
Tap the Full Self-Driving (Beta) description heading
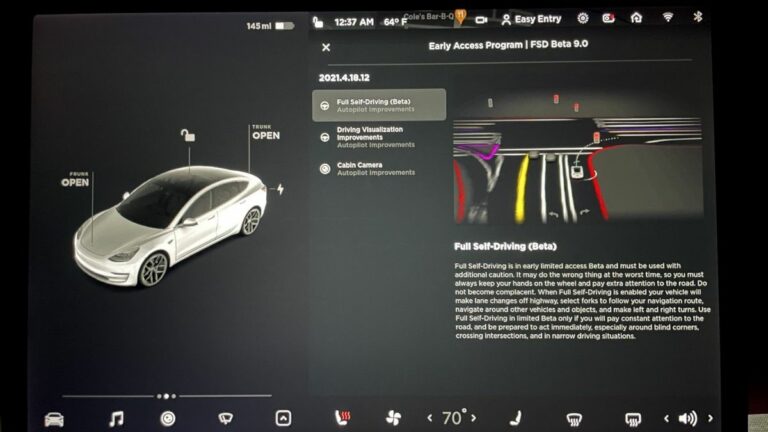click(505, 246)
